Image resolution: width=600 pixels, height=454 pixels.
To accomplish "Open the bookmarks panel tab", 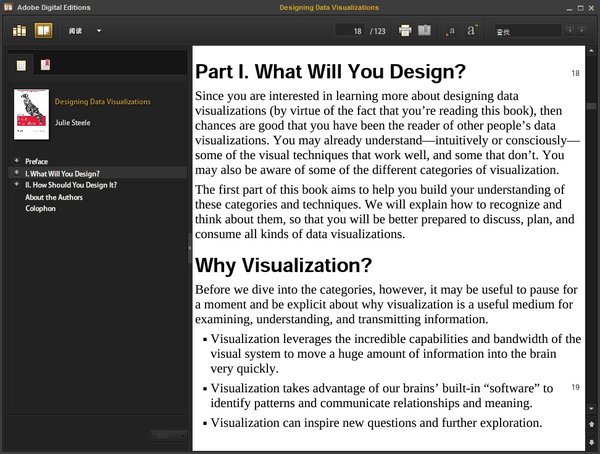I will [x=46, y=66].
